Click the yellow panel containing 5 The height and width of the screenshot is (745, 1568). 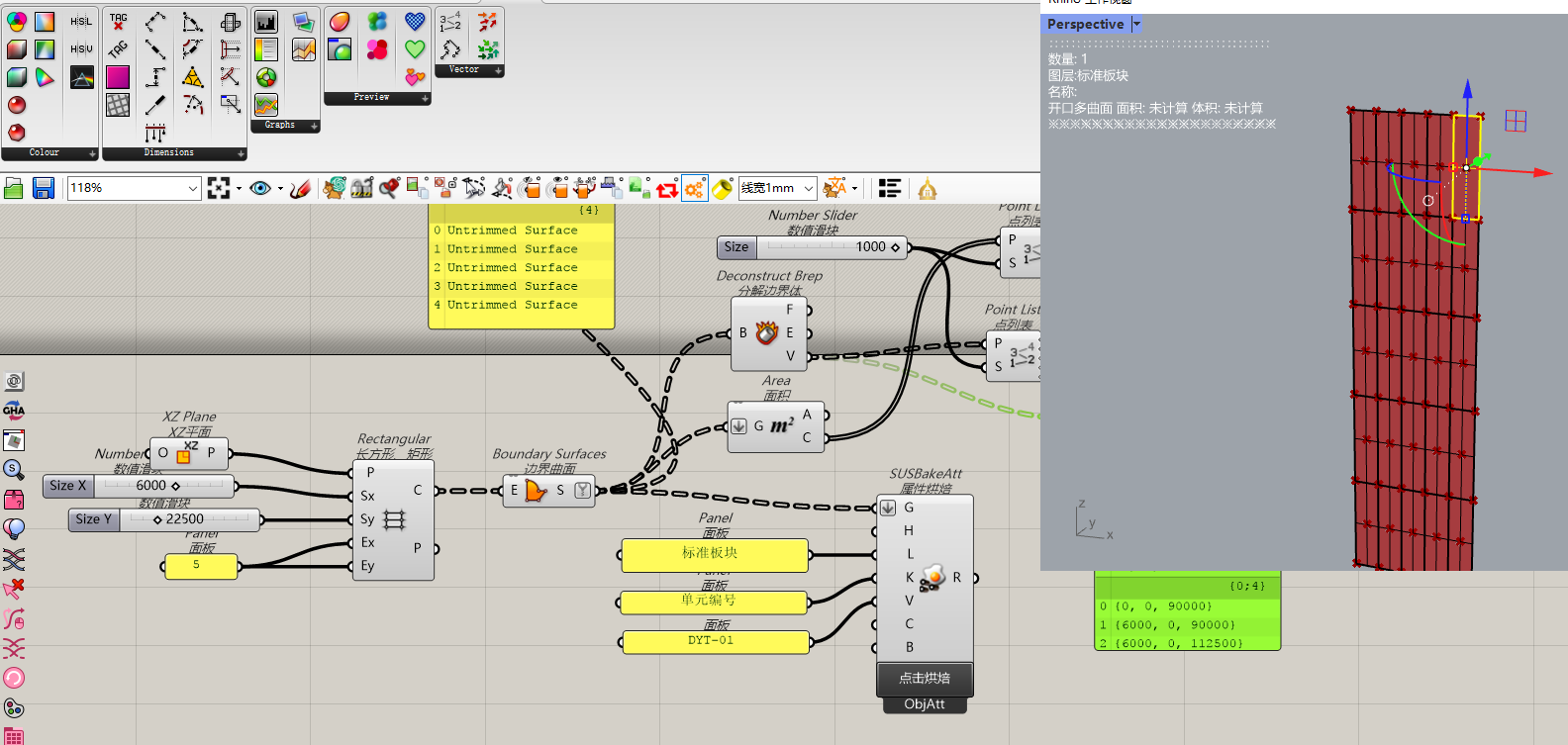coord(201,566)
